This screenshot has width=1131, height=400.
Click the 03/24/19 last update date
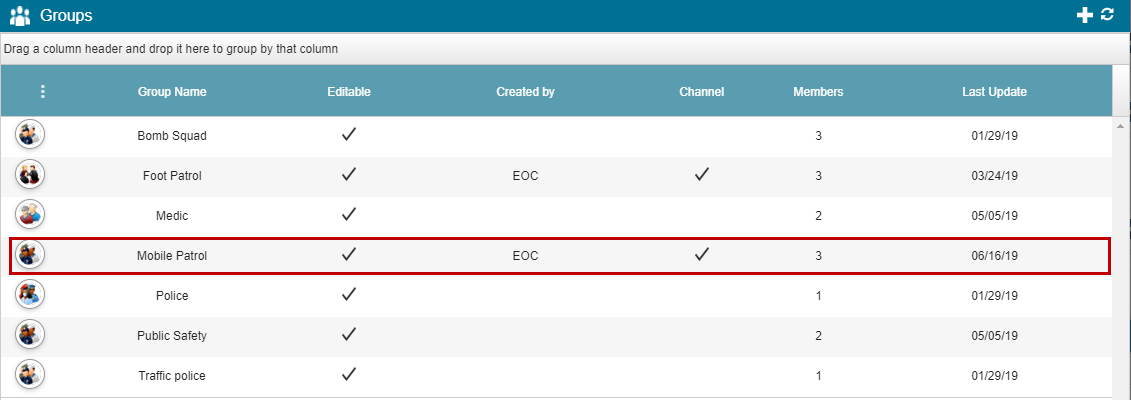tap(995, 176)
